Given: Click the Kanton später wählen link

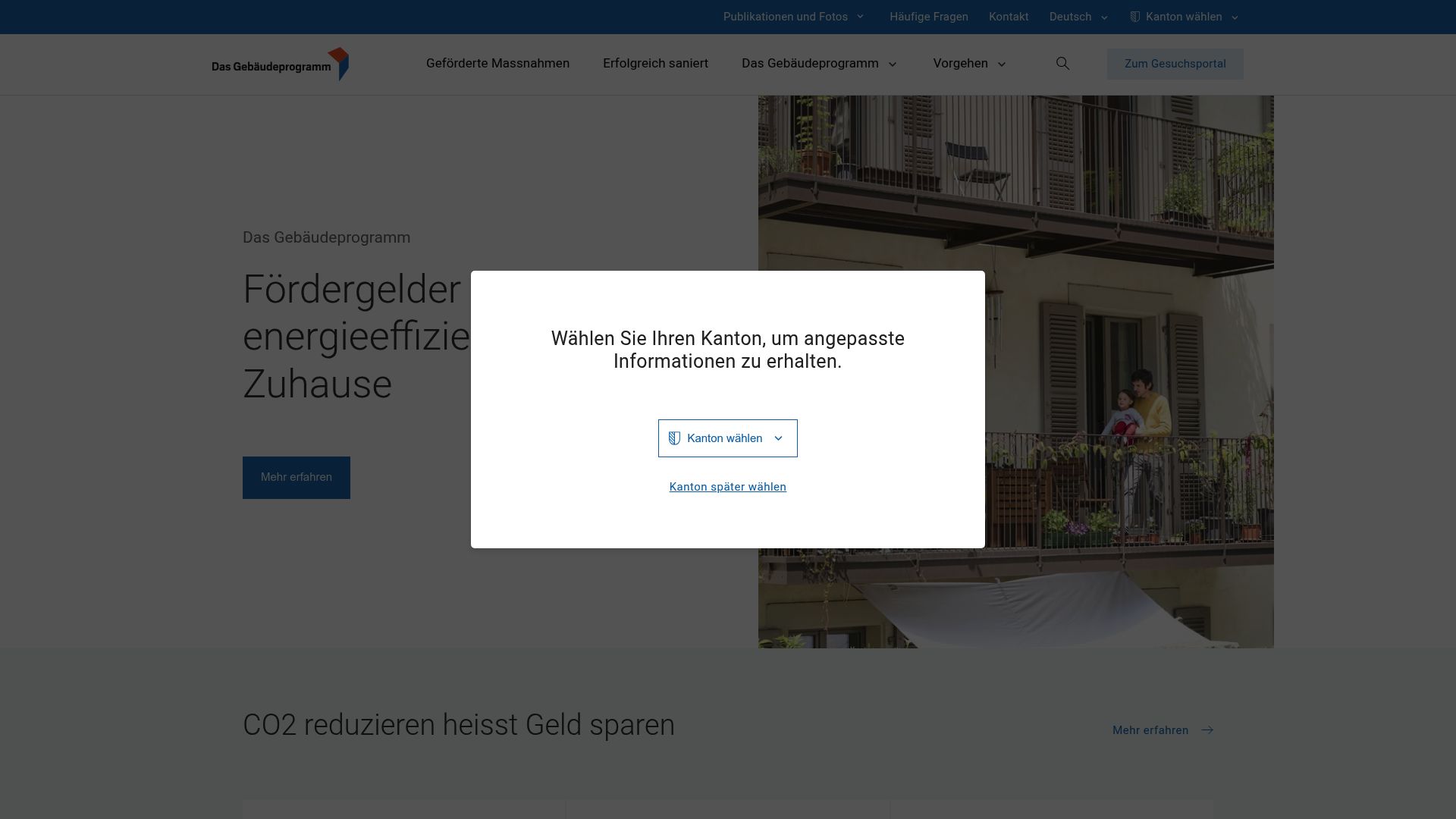Looking at the screenshot, I should click(727, 486).
